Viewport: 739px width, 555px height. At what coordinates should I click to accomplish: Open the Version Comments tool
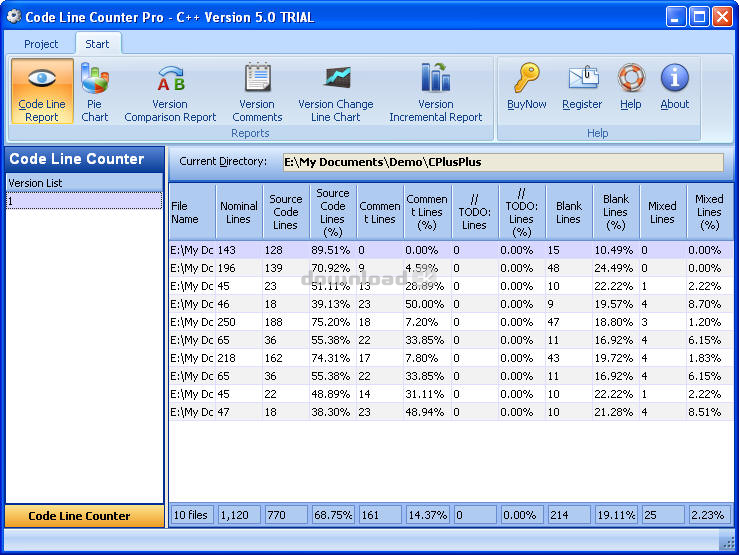tap(257, 92)
